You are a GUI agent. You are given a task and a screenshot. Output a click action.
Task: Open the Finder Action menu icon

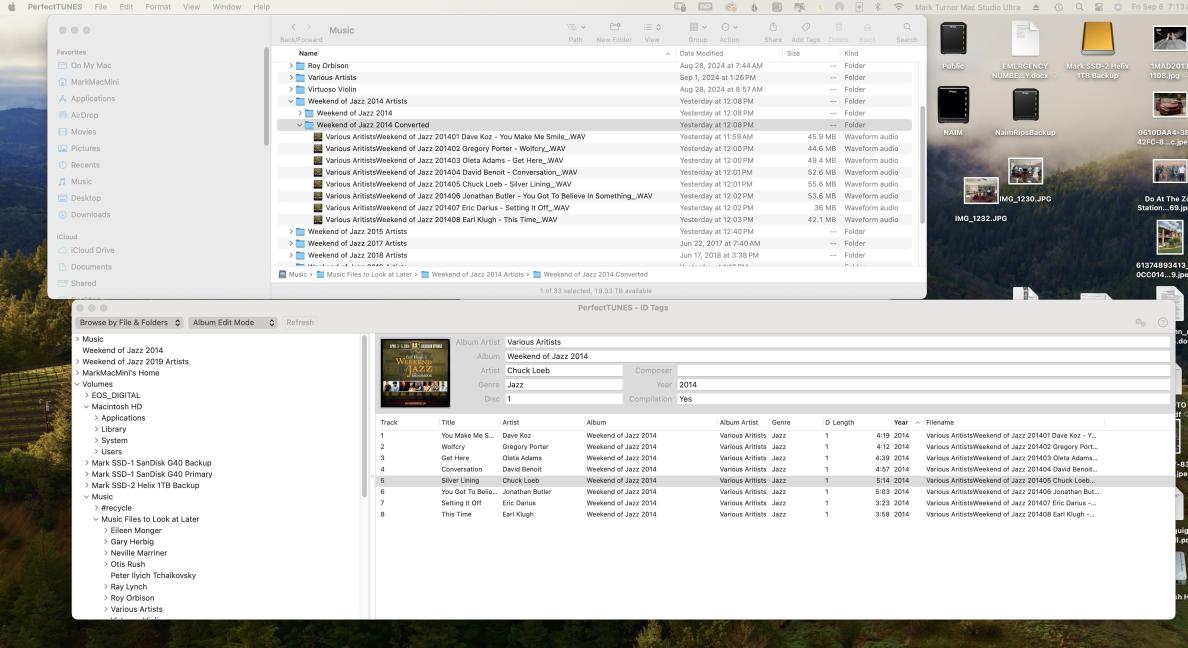[x=729, y=27]
